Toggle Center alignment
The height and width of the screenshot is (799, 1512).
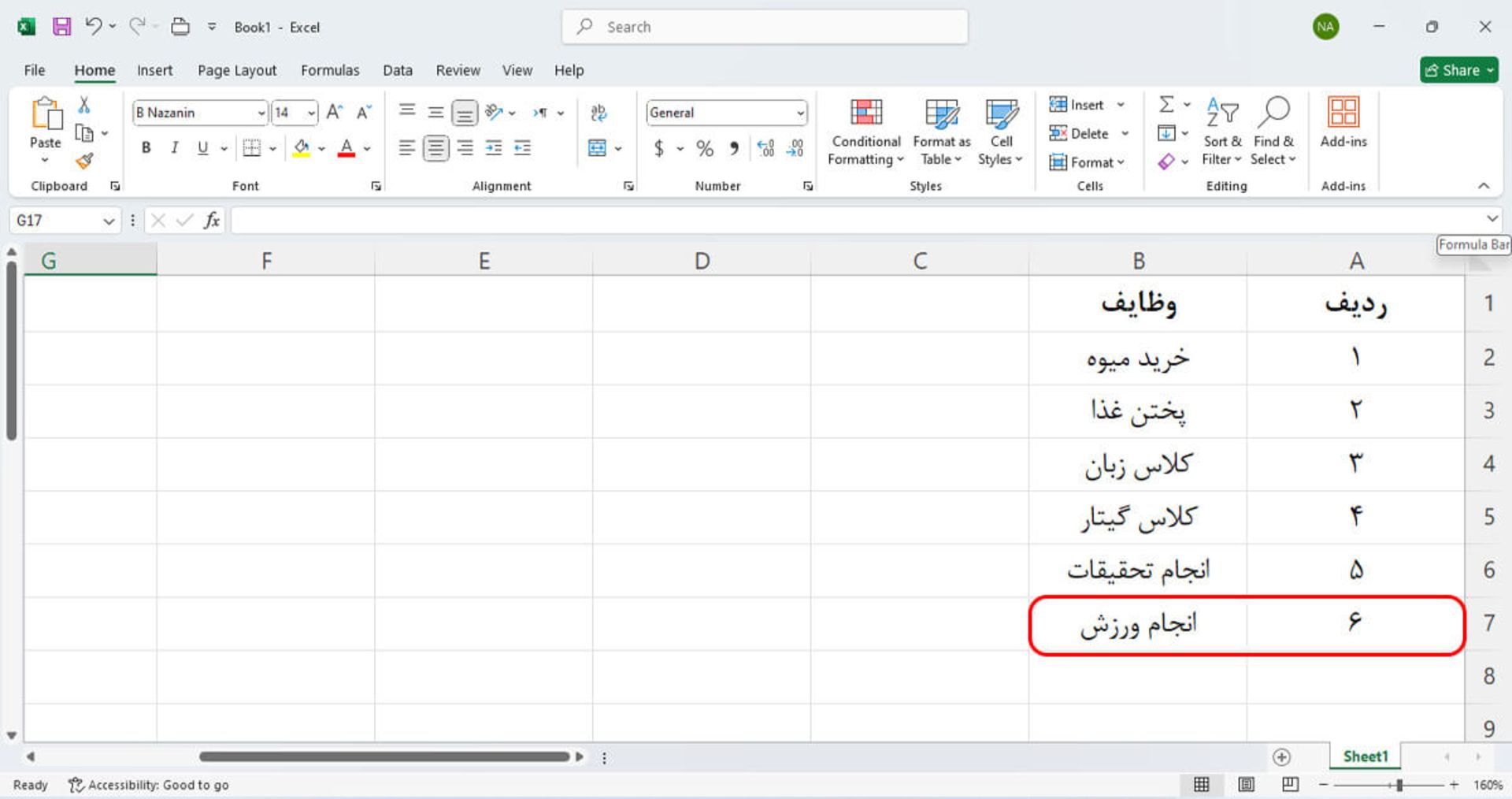point(435,147)
